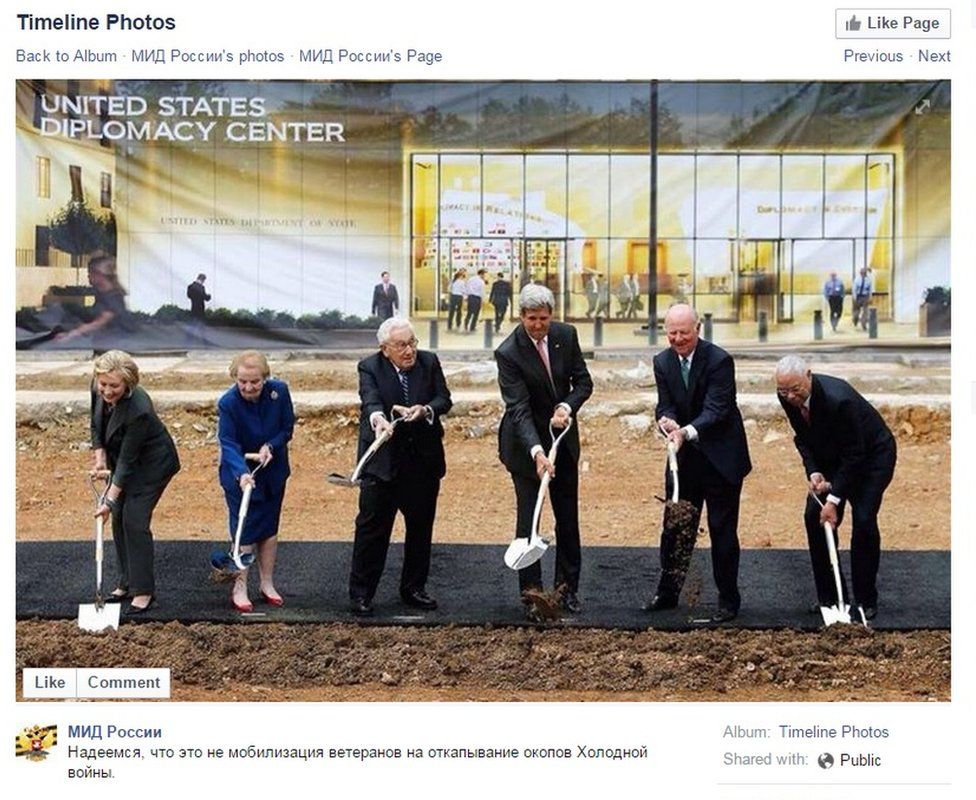976x800 pixels.
Task: Click the fullscreen expand icon on photo
Action: click(x=922, y=107)
